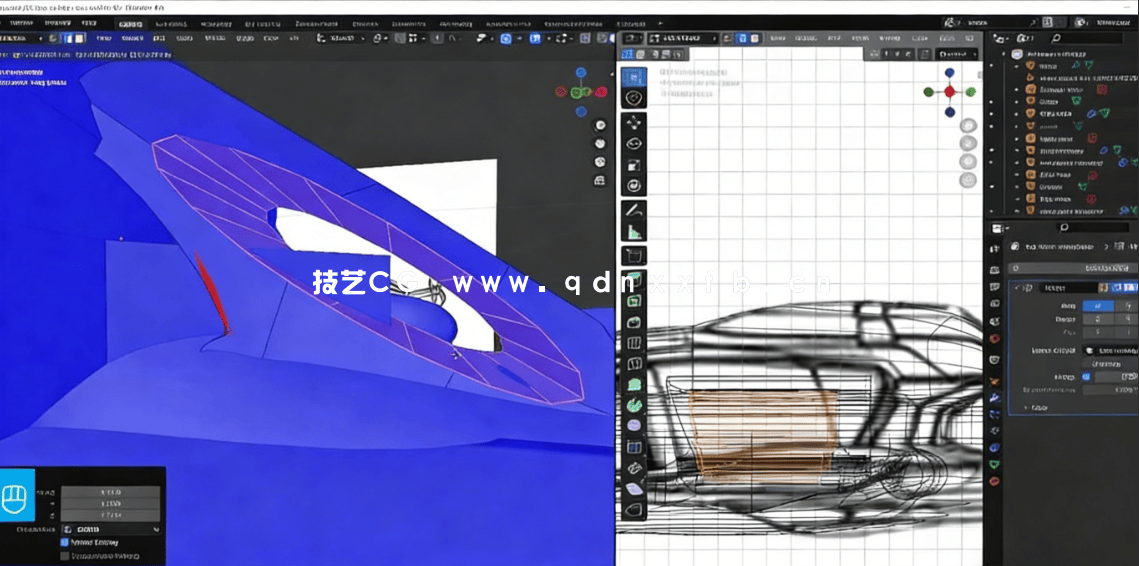The width and height of the screenshot is (1139, 566).
Task: Toggle the blue gizmo visibility button in left header
Action: [x=506, y=39]
